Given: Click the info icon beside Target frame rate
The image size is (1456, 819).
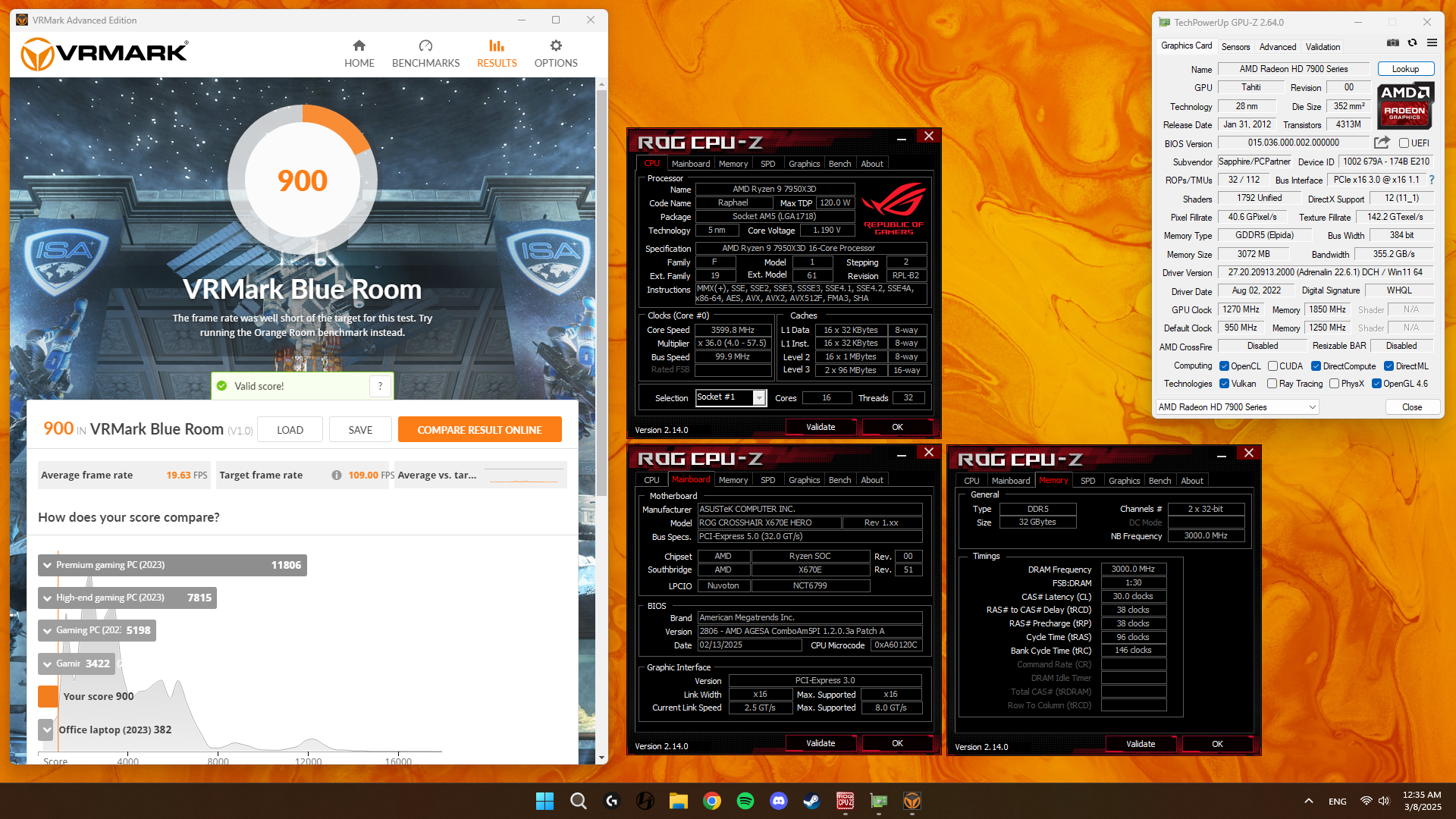Looking at the screenshot, I should 336,475.
